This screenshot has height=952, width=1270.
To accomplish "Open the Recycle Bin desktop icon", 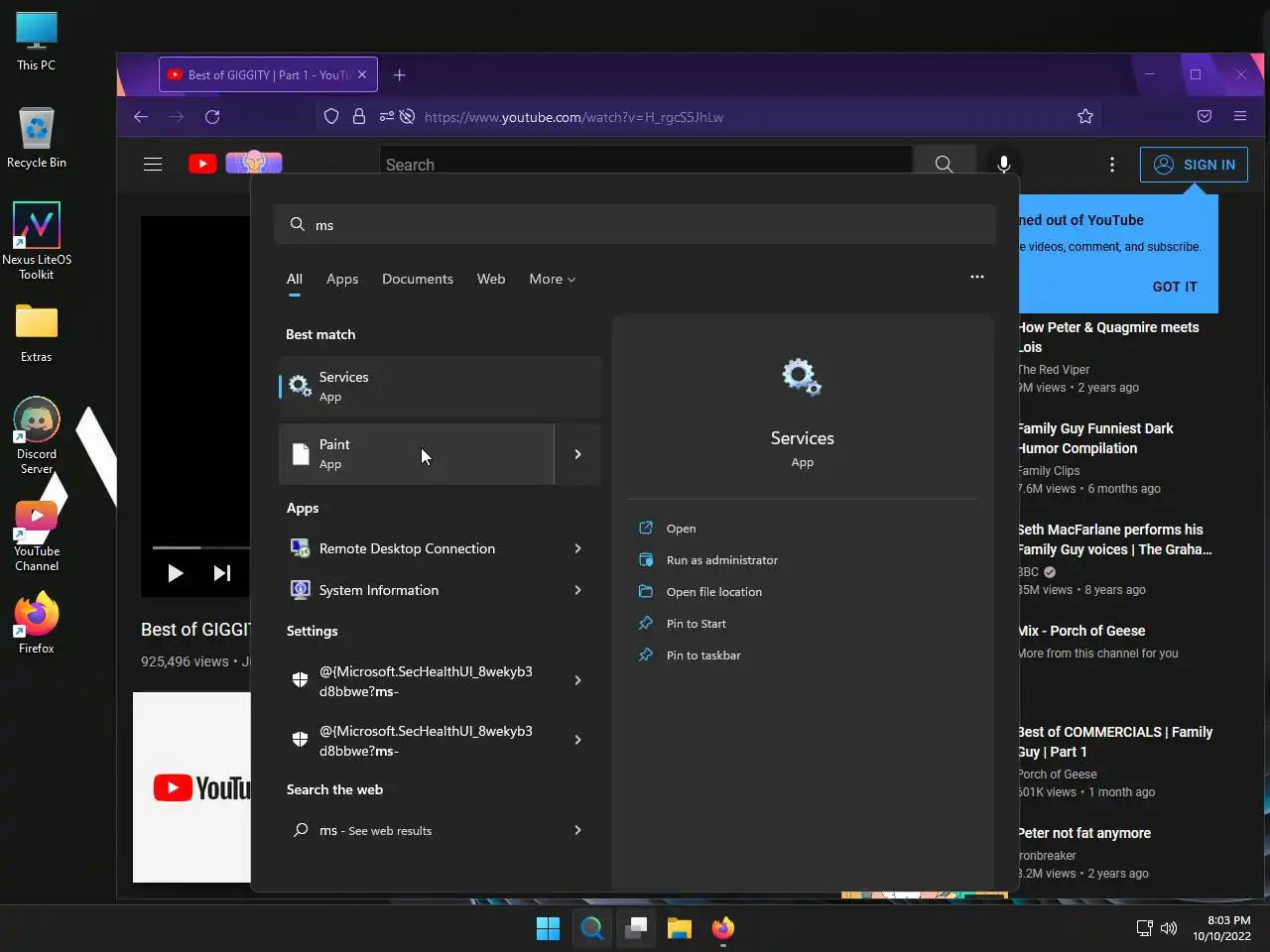I will tap(37, 138).
